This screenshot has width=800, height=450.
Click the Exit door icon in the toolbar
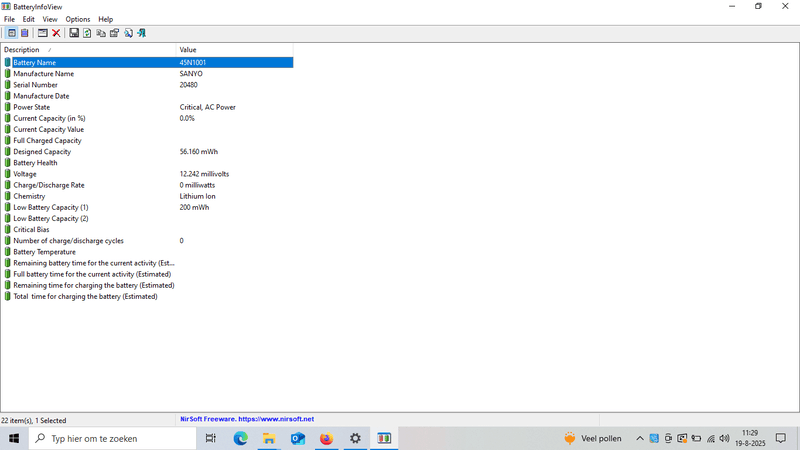coord(141,33)
